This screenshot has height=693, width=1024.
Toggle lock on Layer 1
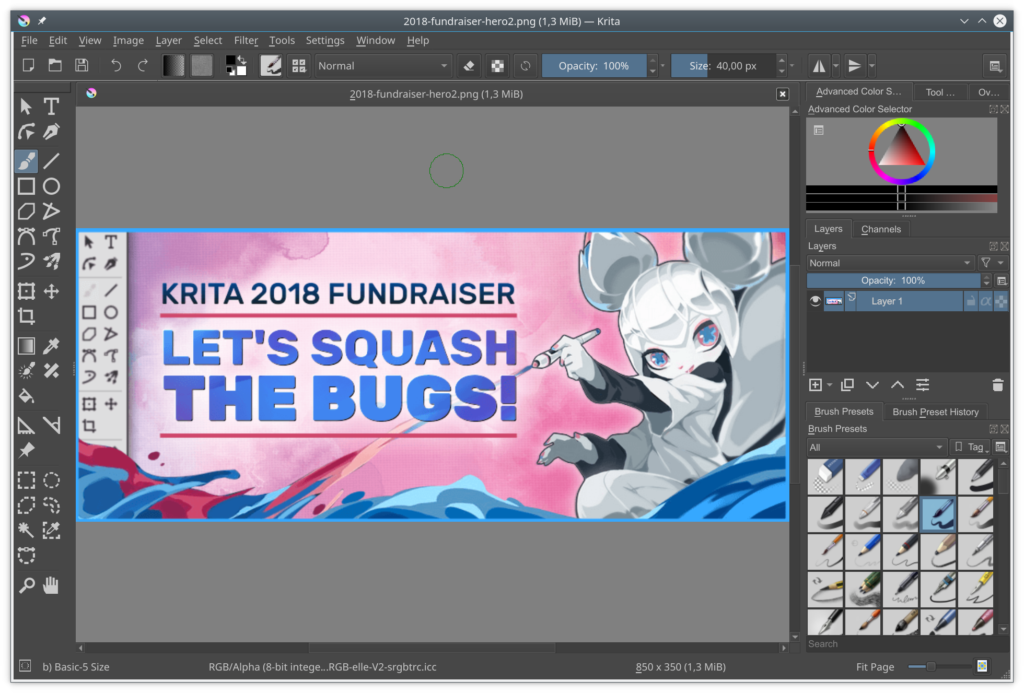click(x=970, y=301)
